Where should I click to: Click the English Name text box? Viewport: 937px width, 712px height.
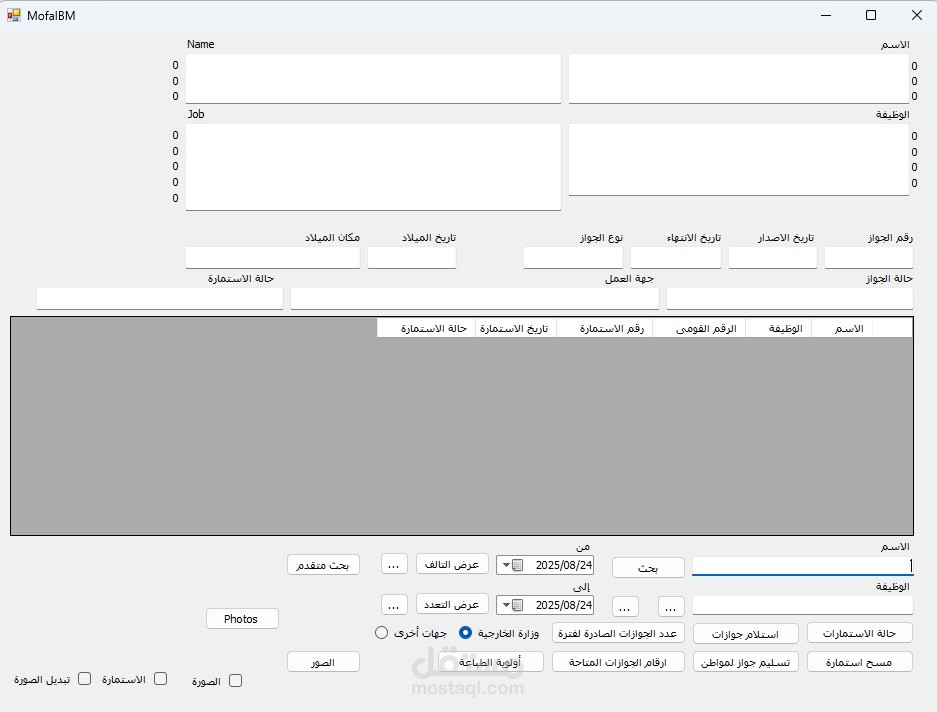[x=373, y=78]
